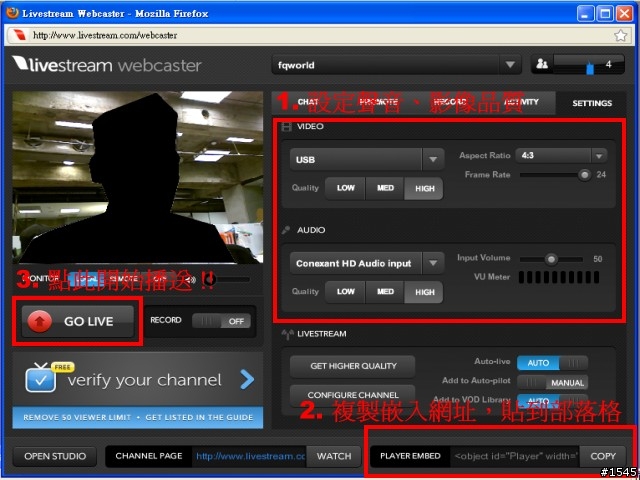Switch to the ACTIVITY tab
This screenshot has height=480, width=640.
point(521,102)
